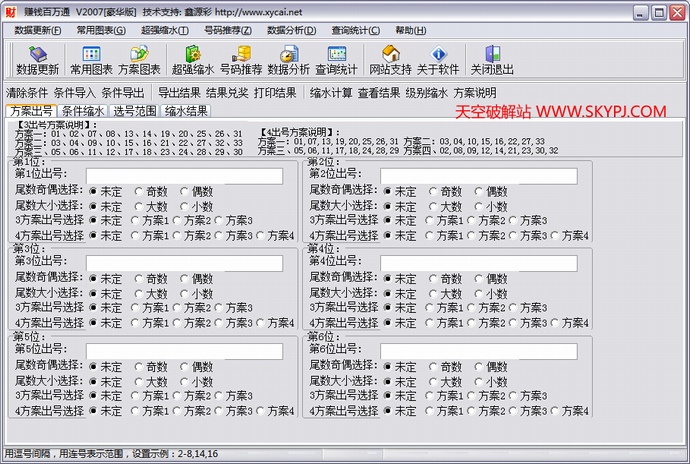Image resolution: width=690 pixels, height=464 pixels.
Task: Switch to the 缩水结果 tab
Action: tap(186, 111)
